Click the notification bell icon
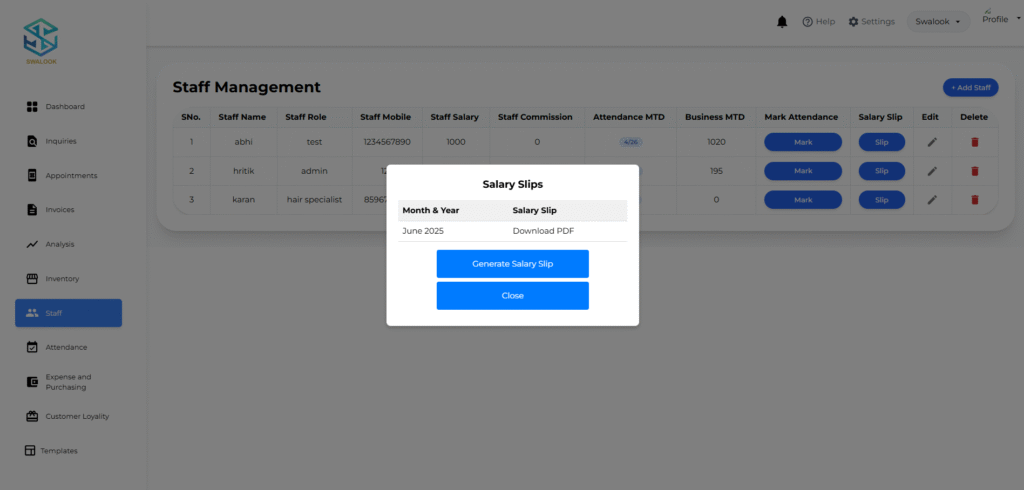The image size is (1024, 490). click(782, 22)
